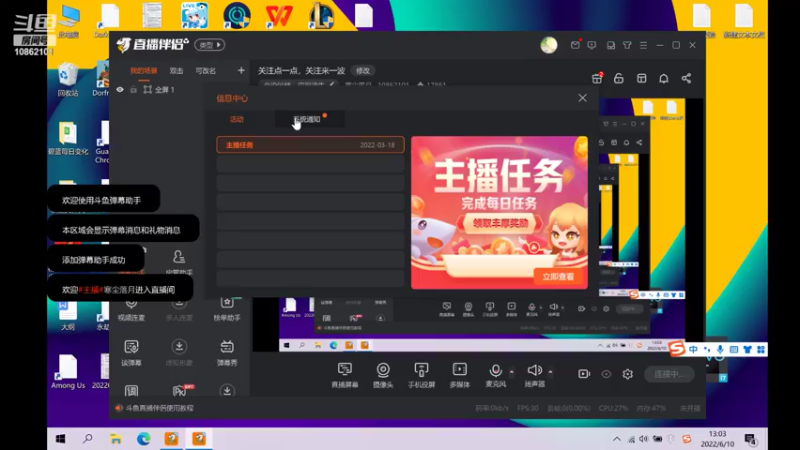
Task: Add a new scene with plus
Action: pos(241,70)
